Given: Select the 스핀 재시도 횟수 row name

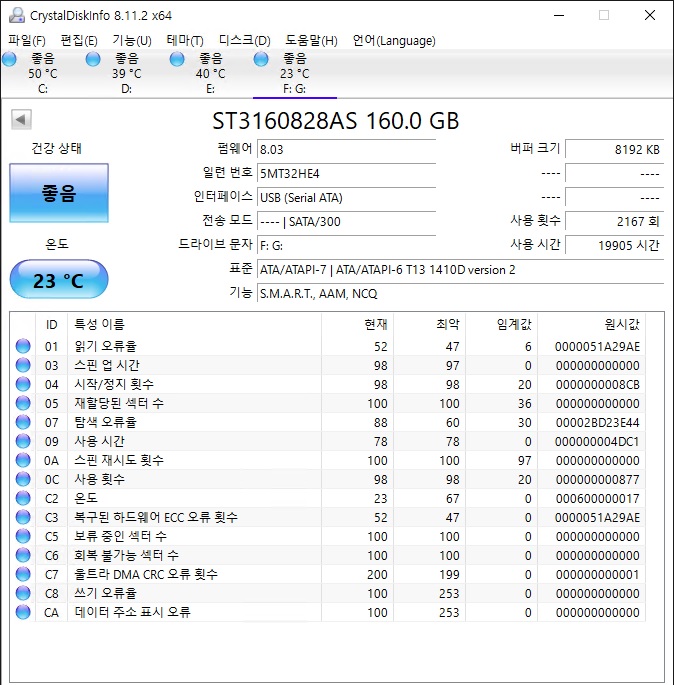Looking at the screenshot, I should pyautogui.click(x=119, y=460).
